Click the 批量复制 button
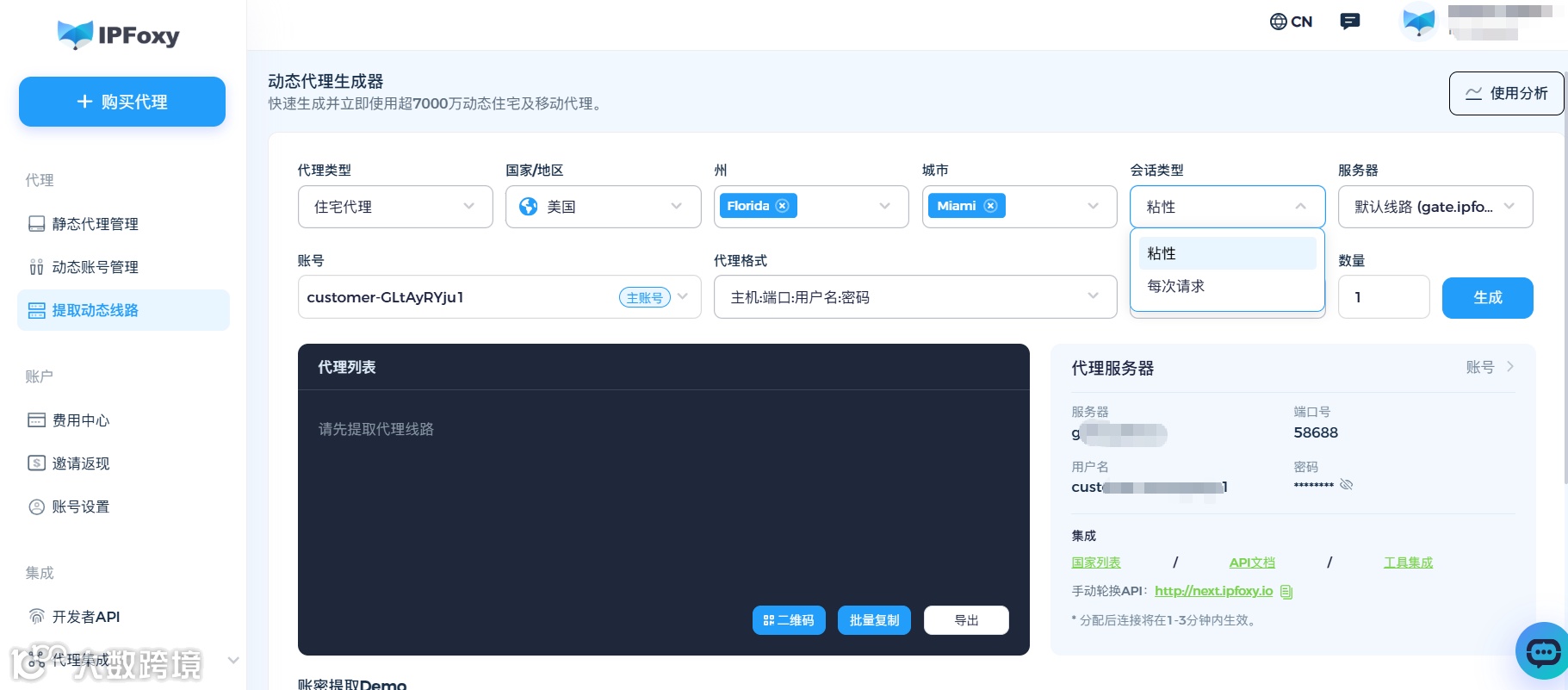Screen dimensions: 1568x690 (874, 620)
